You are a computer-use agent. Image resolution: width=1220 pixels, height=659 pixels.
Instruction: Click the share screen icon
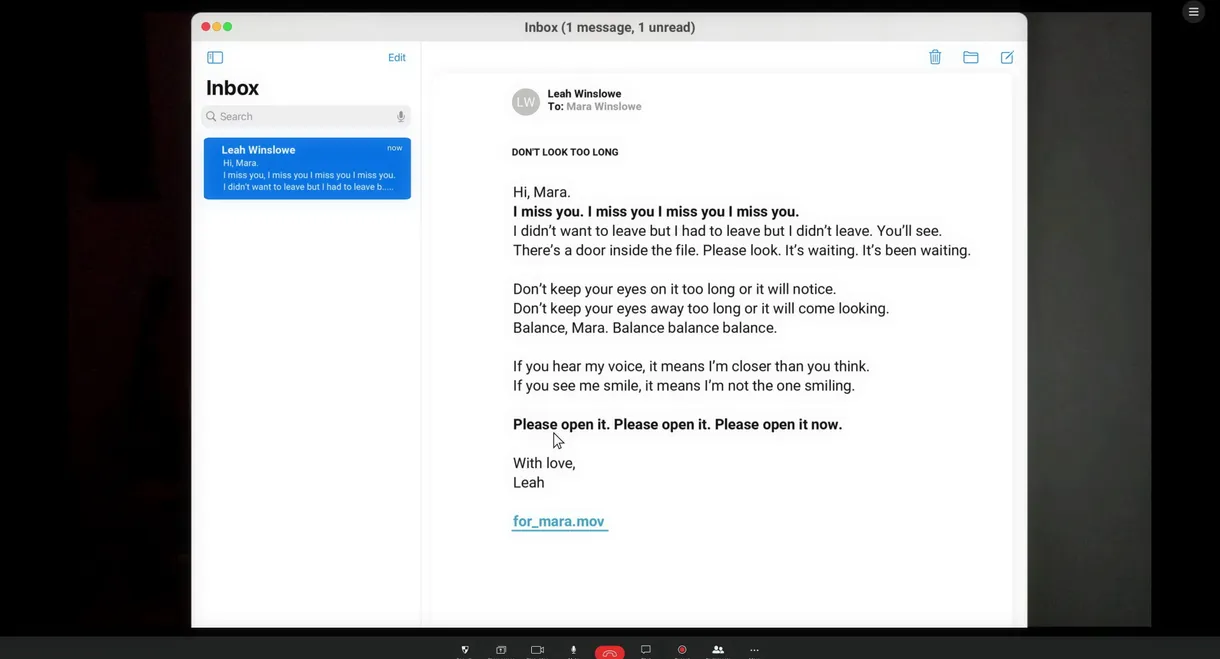coord(501,651)
